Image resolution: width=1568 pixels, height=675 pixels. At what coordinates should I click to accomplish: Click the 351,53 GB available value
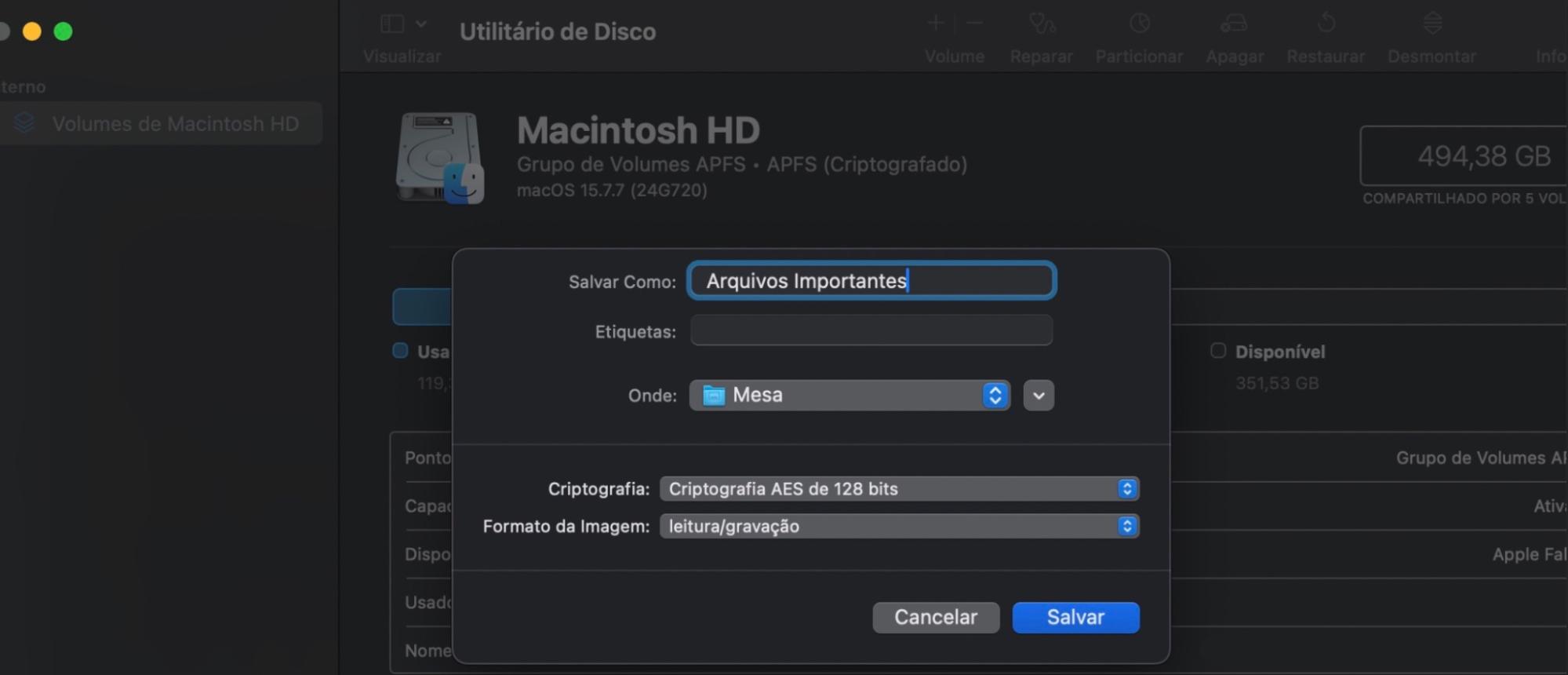point(1277,383)
